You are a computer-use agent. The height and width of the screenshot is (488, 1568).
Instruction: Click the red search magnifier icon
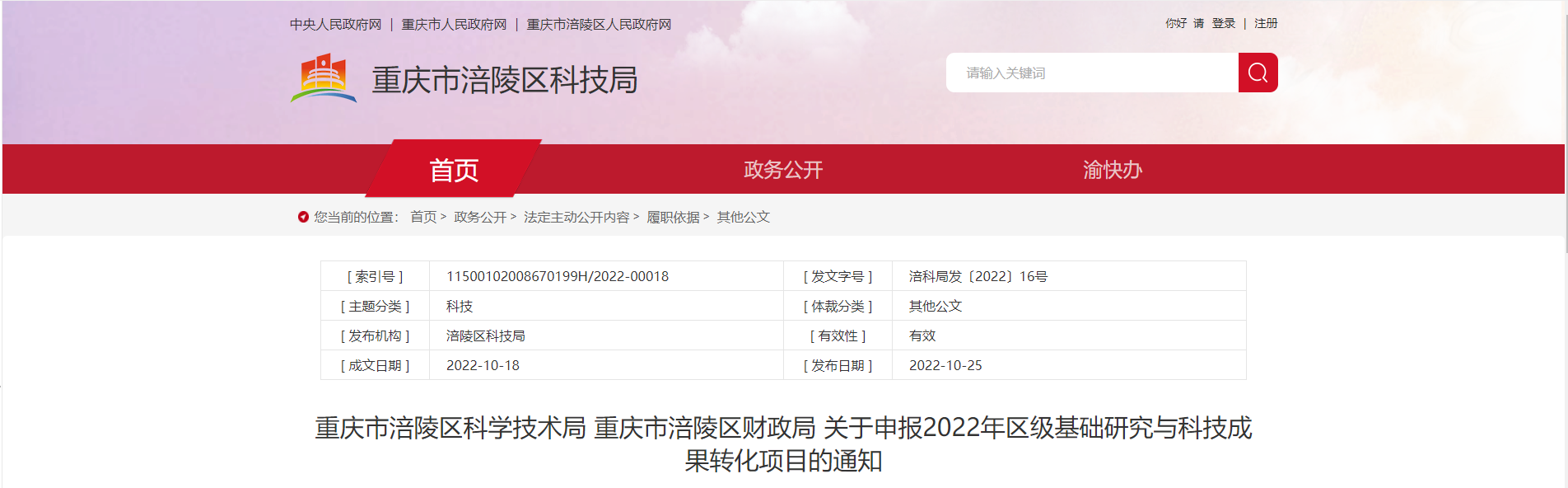coord(1258,73)
